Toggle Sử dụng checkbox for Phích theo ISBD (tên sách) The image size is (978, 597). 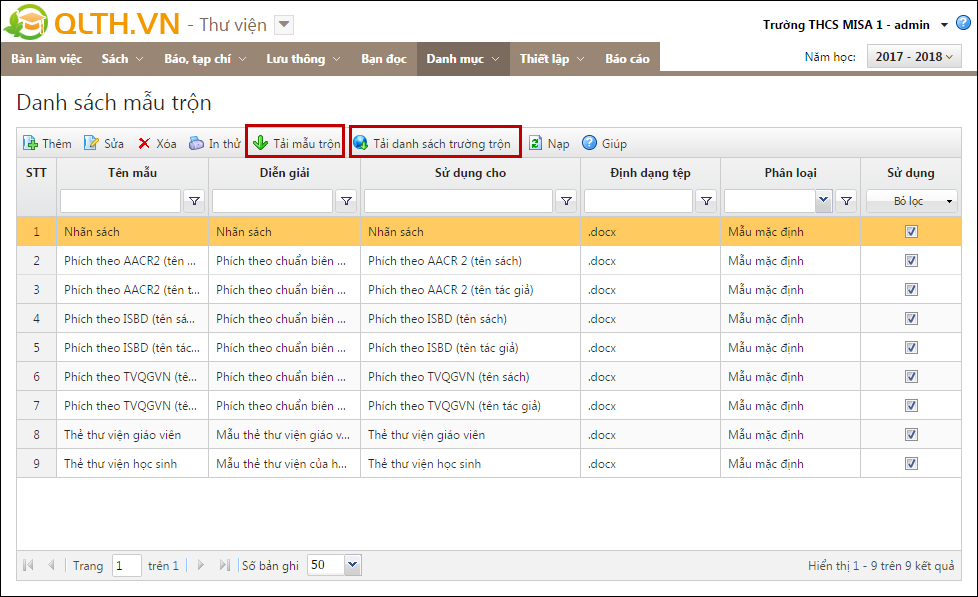coord(911,319)
